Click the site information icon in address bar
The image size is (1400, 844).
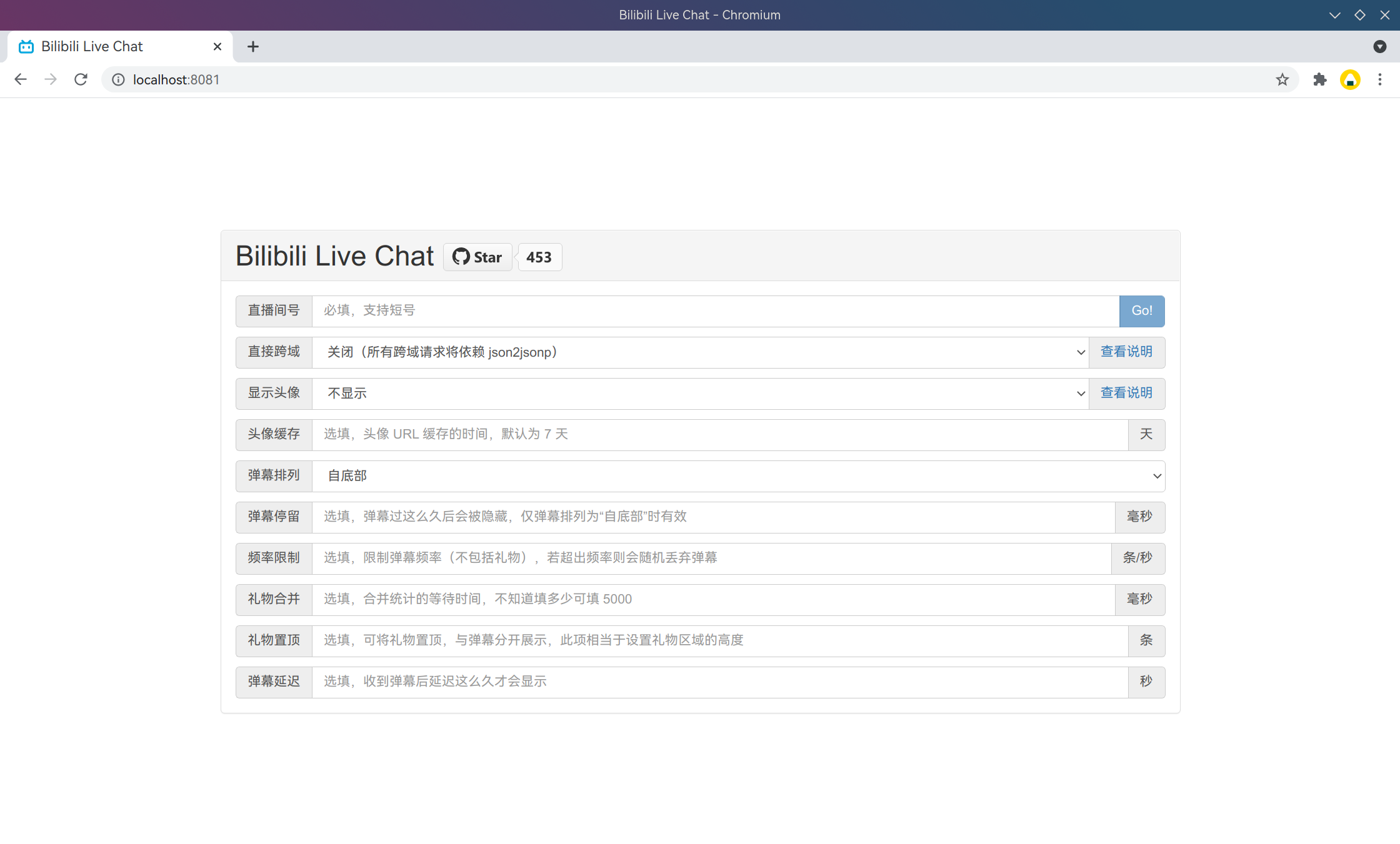(x=118, y=79)
